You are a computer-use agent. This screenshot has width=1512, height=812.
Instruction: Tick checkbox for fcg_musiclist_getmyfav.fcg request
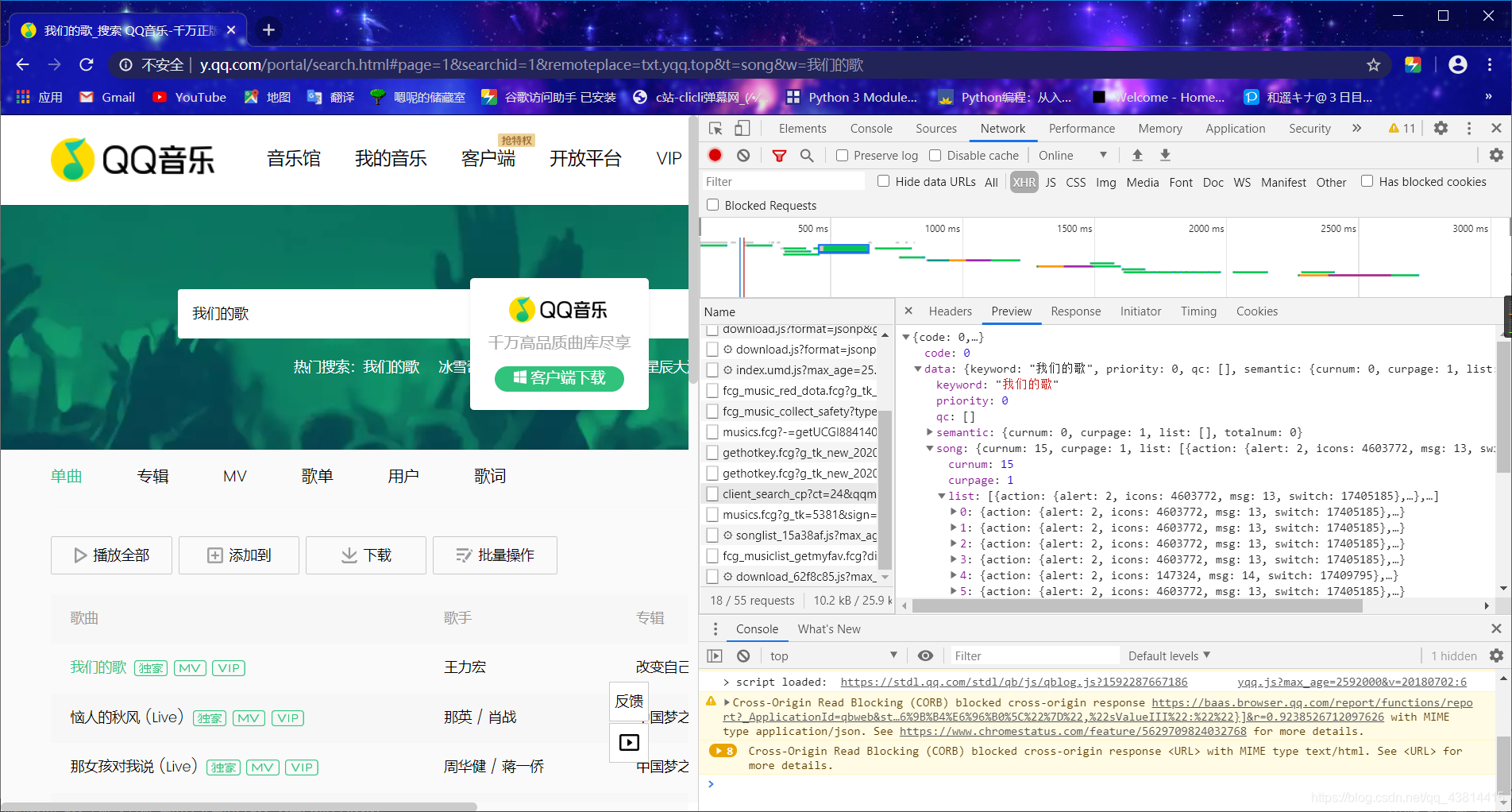pyautogui.click(x=712, y=556)
